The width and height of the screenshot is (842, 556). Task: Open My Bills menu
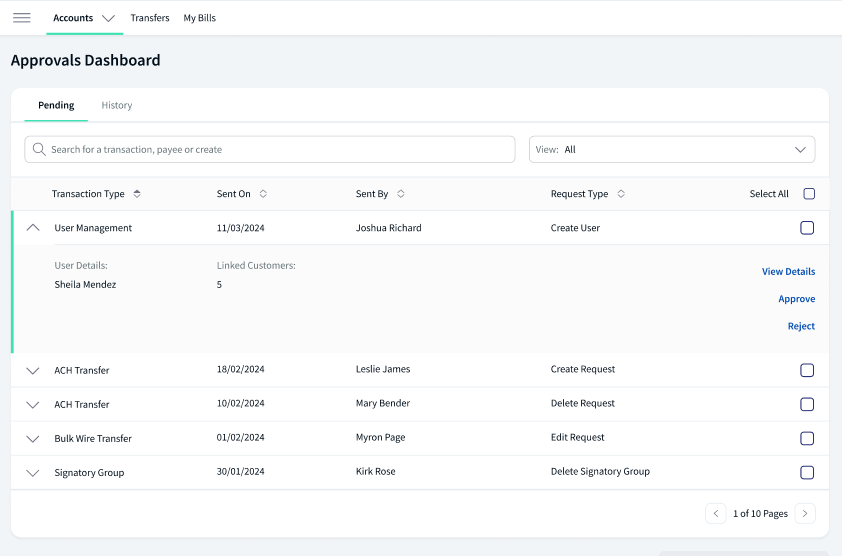200,18
